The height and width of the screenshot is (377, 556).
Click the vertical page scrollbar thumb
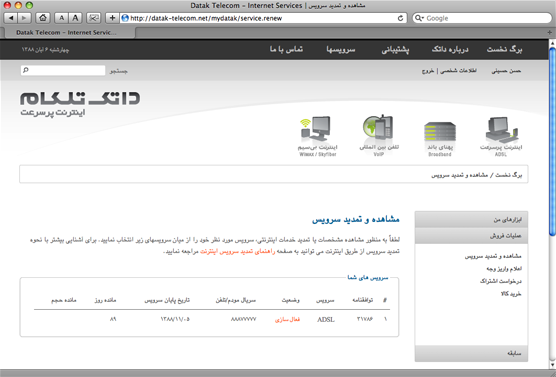tap(552, 141)
